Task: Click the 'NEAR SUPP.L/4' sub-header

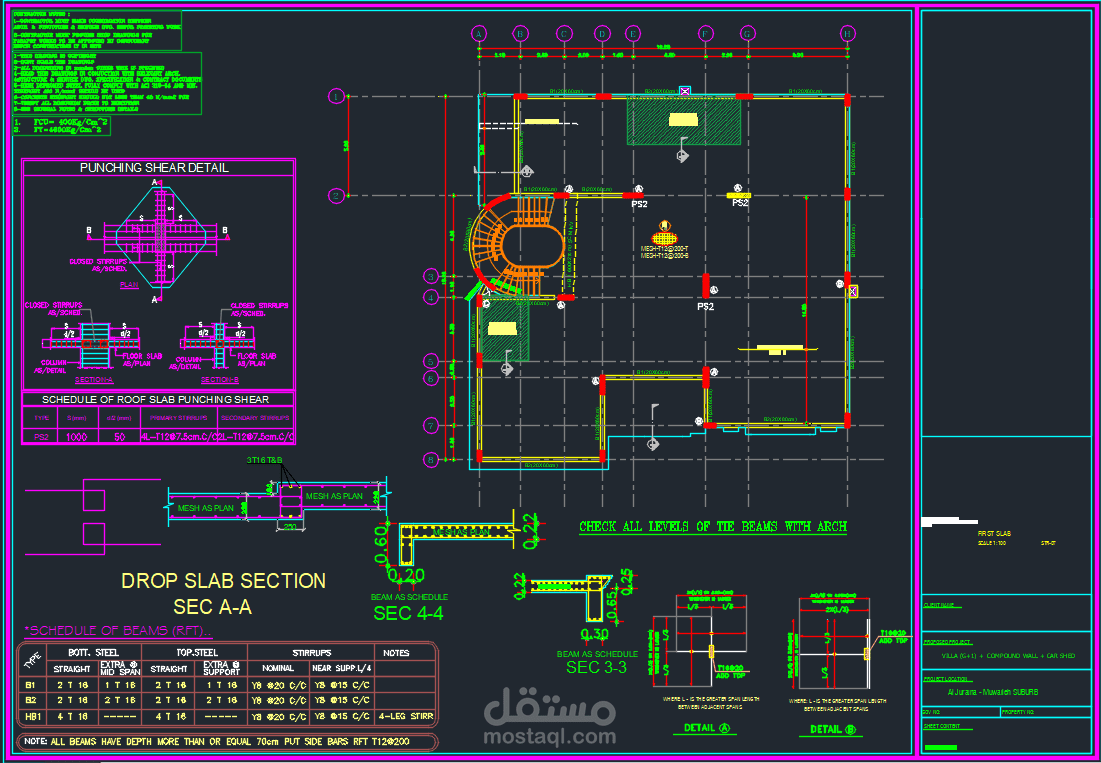Action: [342, 669]
